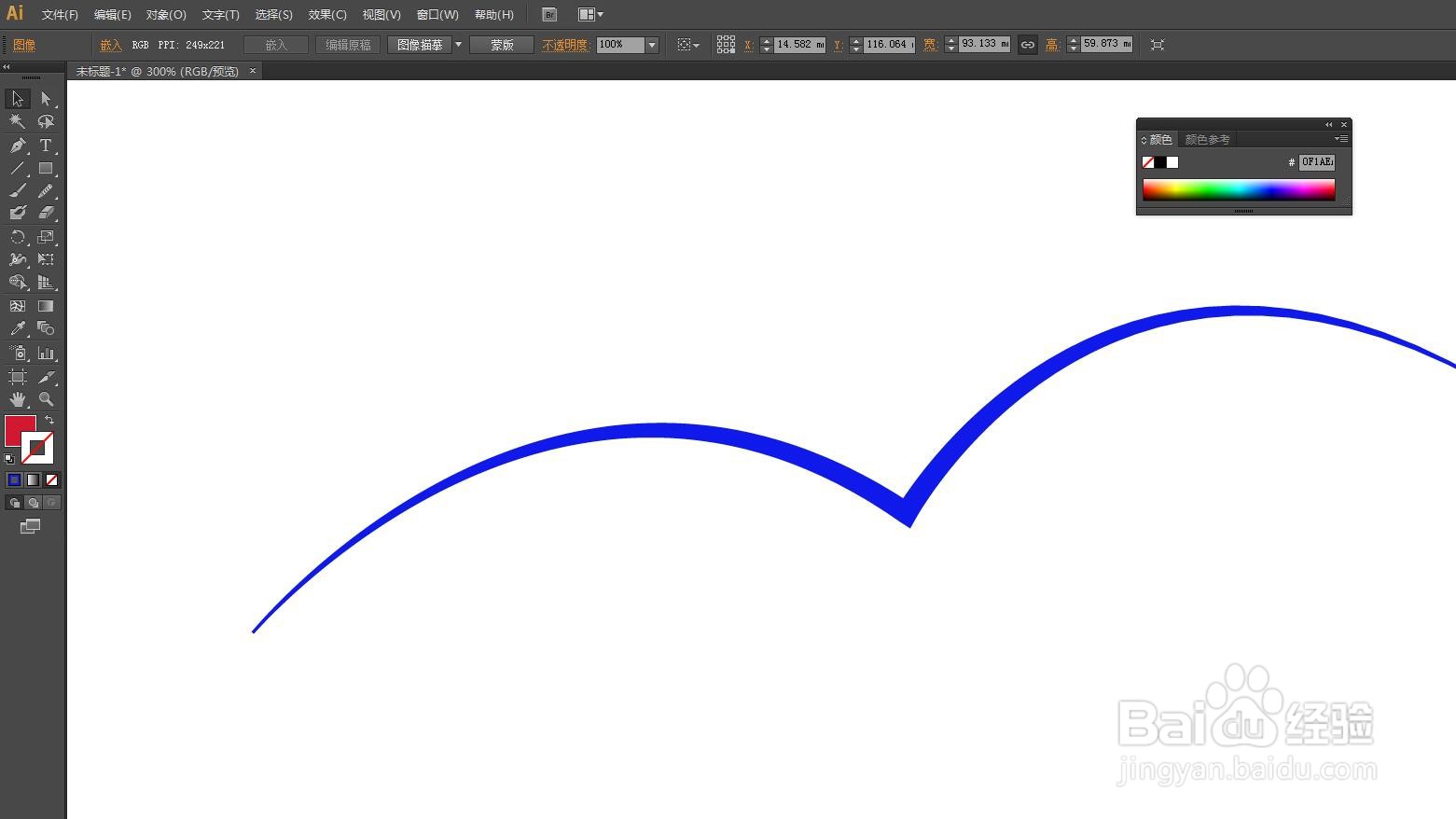Enable Draw Inside mode
1456x819 pixels.
tap(51, 503)
